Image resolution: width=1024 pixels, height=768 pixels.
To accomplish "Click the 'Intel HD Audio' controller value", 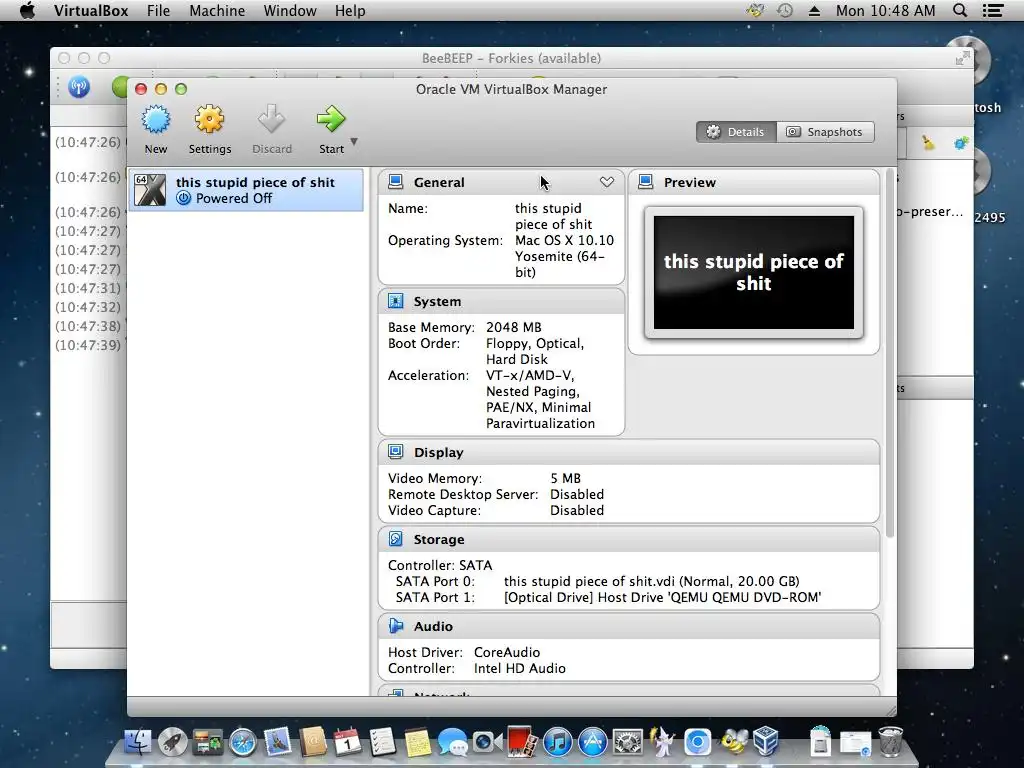I will tap(519, 668).
